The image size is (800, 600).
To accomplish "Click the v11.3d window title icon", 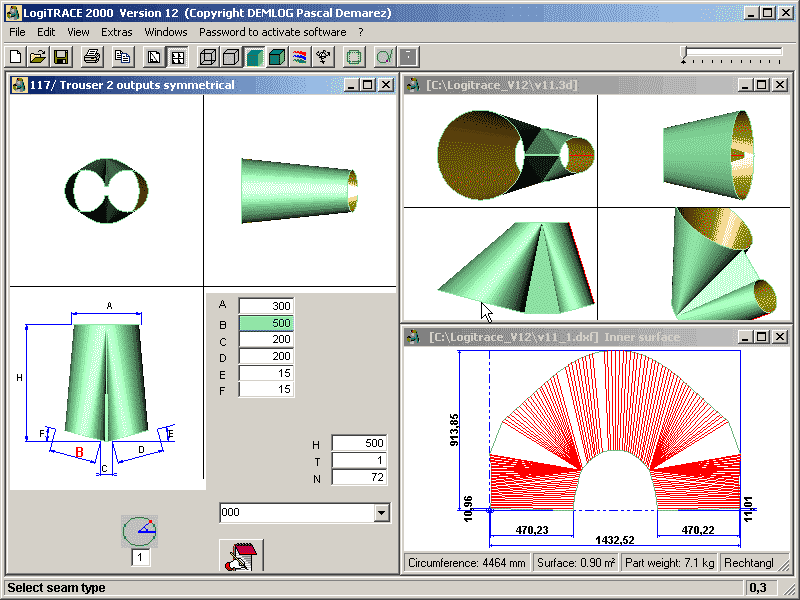I will click(x=413, y=85).
